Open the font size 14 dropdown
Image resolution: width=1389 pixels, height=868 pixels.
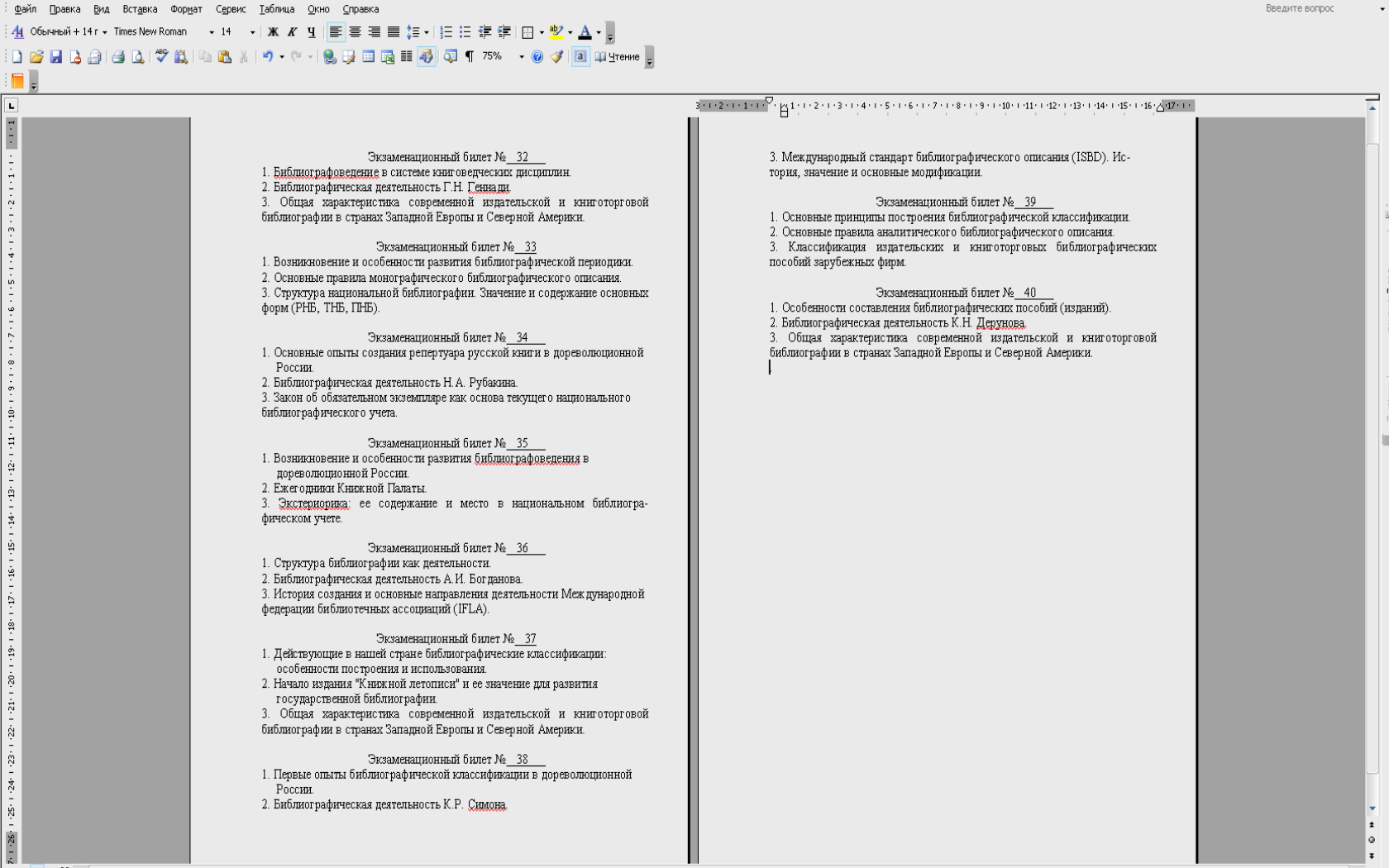(252, 32)
